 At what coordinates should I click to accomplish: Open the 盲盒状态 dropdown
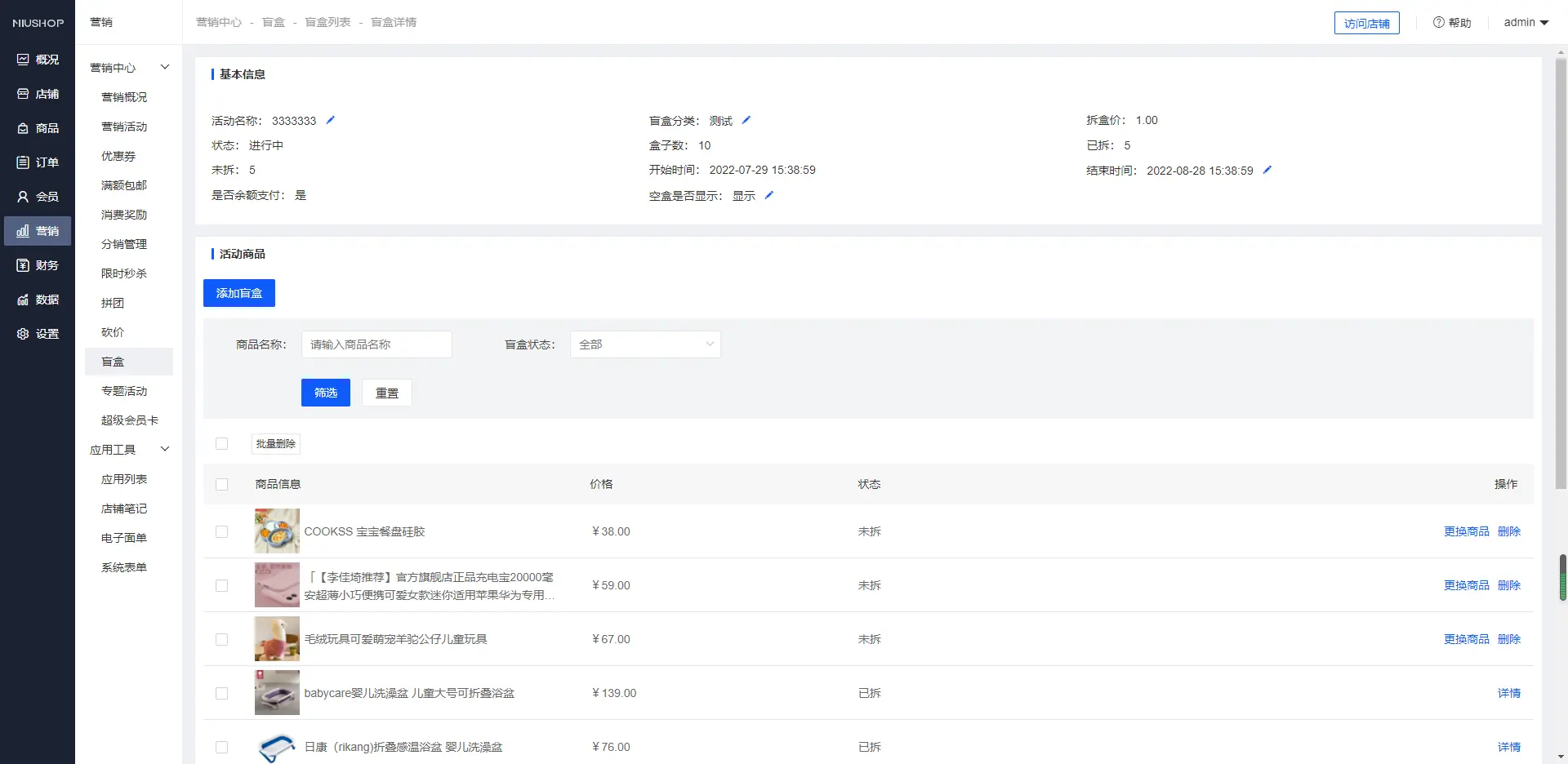[x=645, y=344]
